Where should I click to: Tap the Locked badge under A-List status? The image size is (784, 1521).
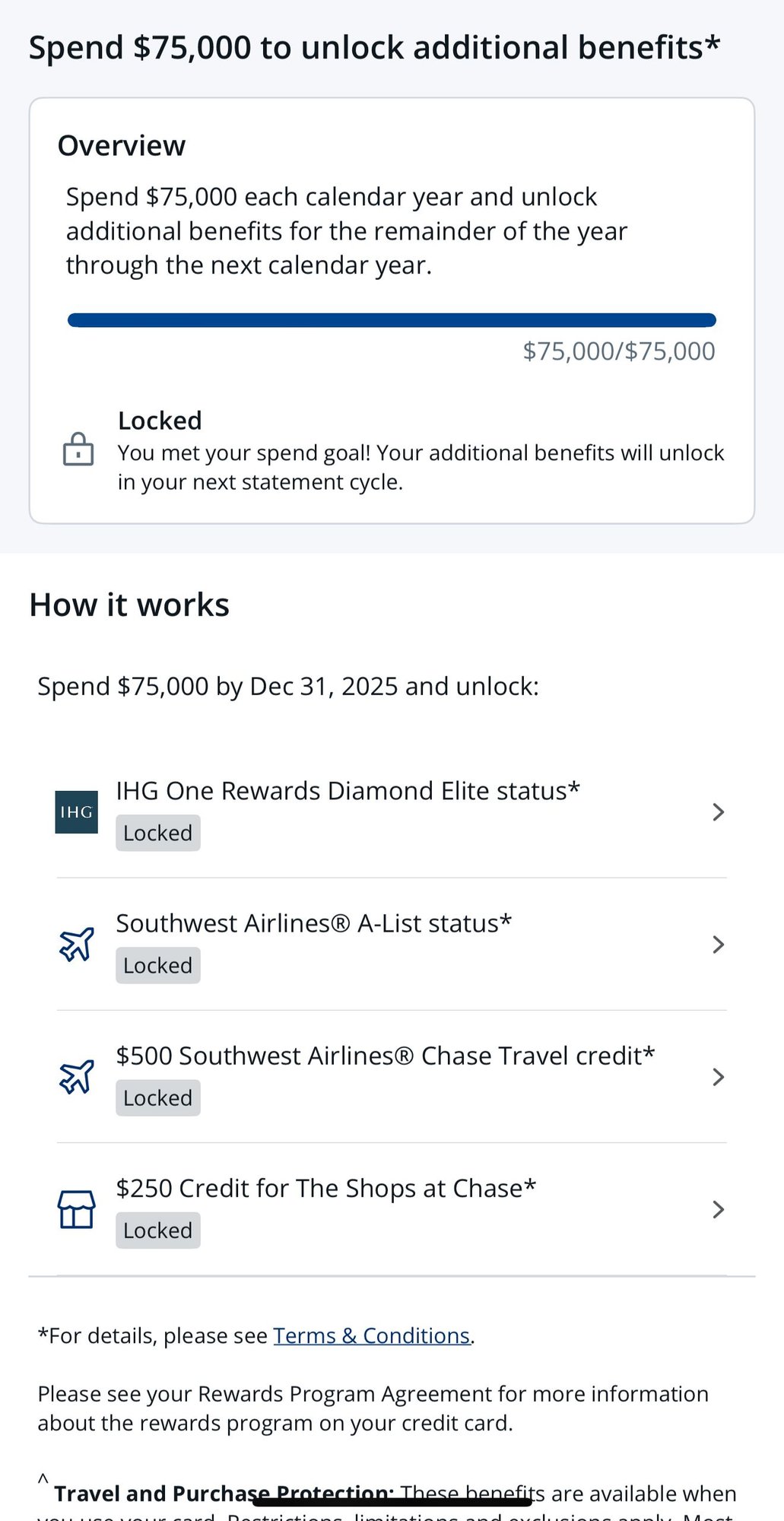(158, 966)
